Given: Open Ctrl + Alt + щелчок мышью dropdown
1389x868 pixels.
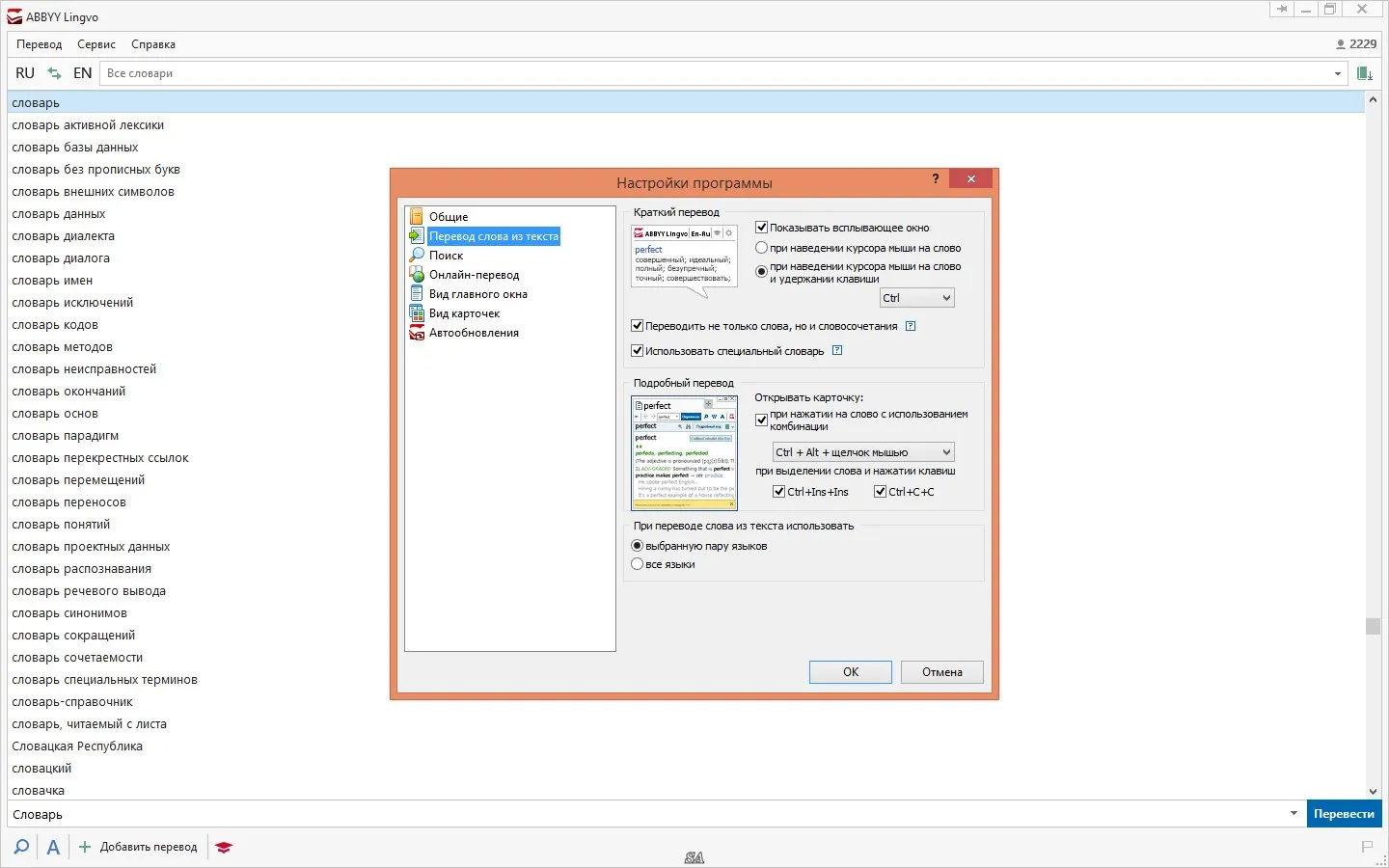Looking at the screenshot, I should (863, 452).
